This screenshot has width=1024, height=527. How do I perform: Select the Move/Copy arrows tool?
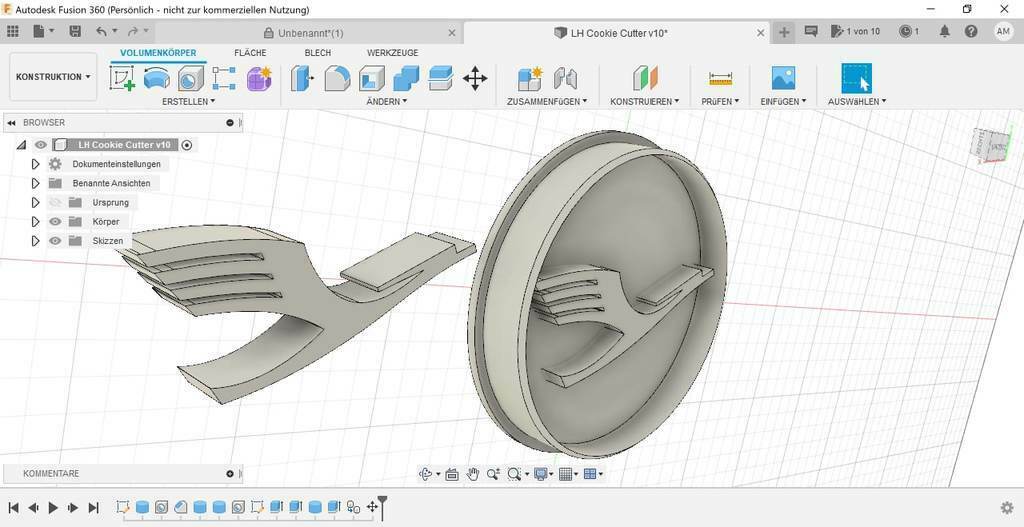pos(475,78)
